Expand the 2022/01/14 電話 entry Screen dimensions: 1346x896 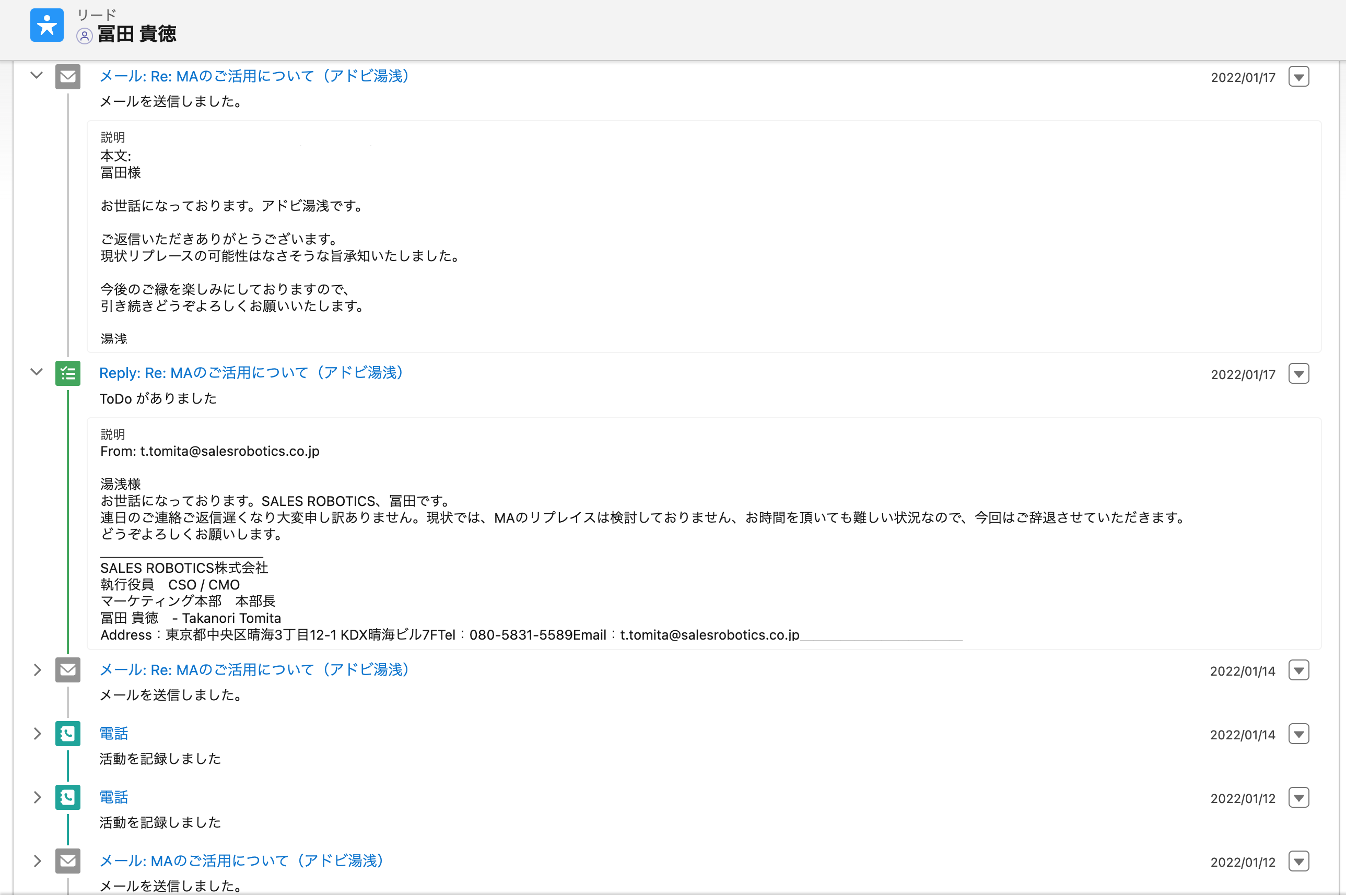tap(37, 733)
